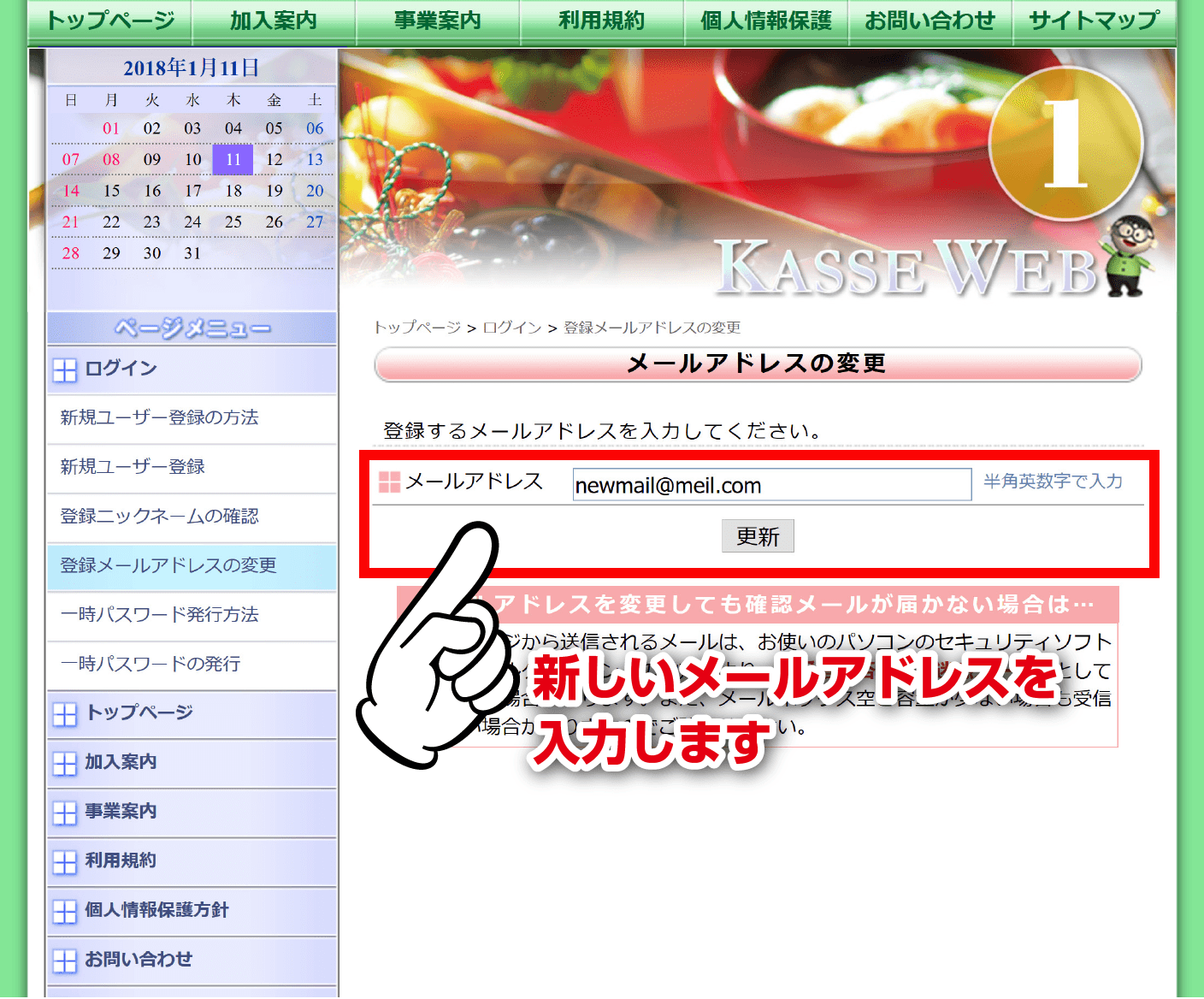Screen dimensions: 1204x999
Task: Click the grid icon beside sidebar 利用規約
Action: pos(65,862)
